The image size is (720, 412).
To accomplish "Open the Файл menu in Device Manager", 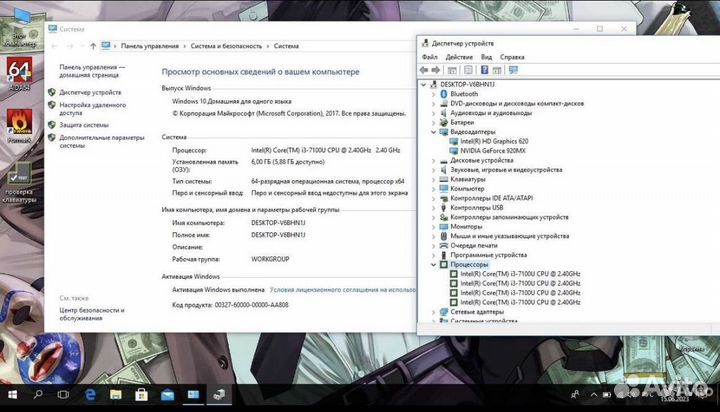I will tap(429, 57).
